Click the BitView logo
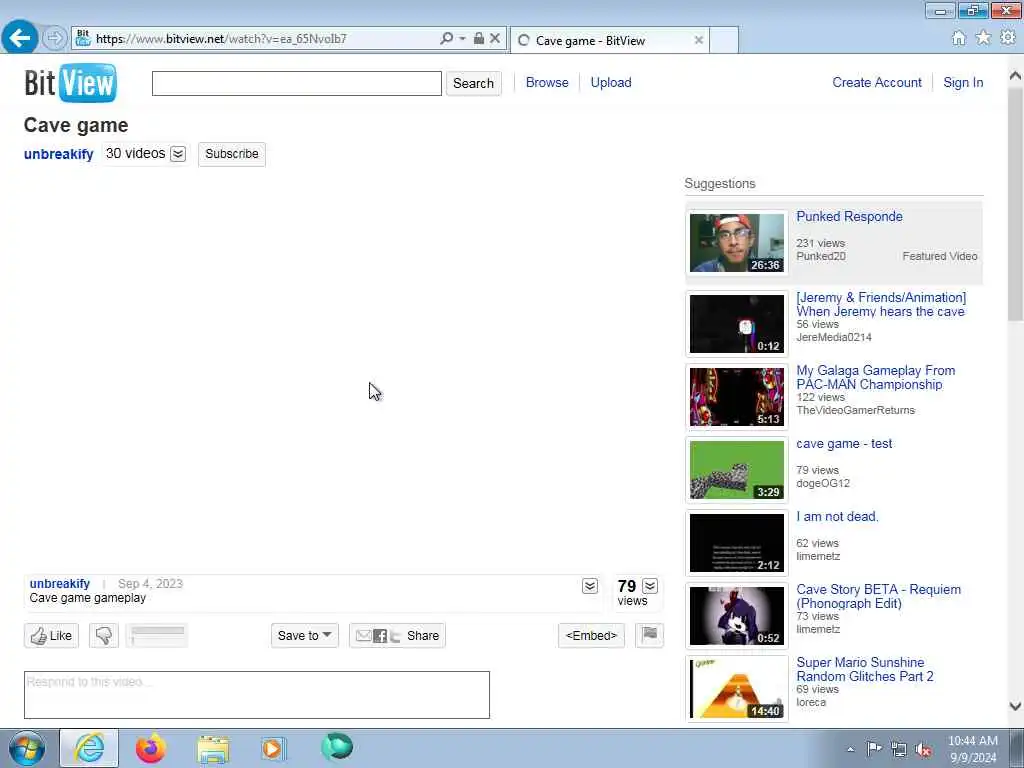The width and height of the screenshot is (1024, 768). pos(71,83)
